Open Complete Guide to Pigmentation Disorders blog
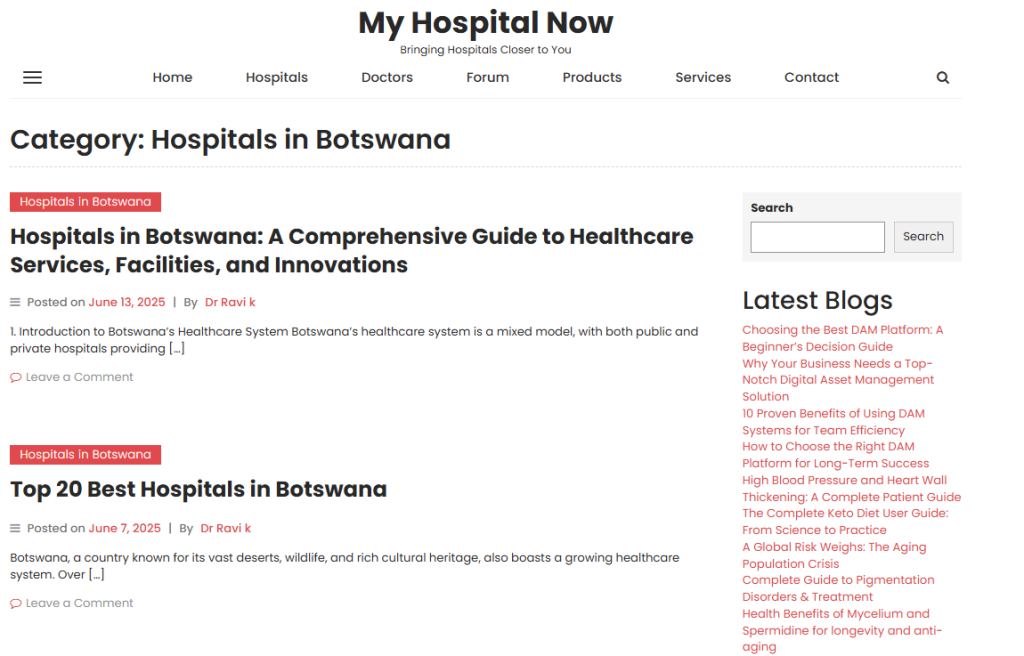The height and width of the screenshot is (656, 1024). point(838,589)
